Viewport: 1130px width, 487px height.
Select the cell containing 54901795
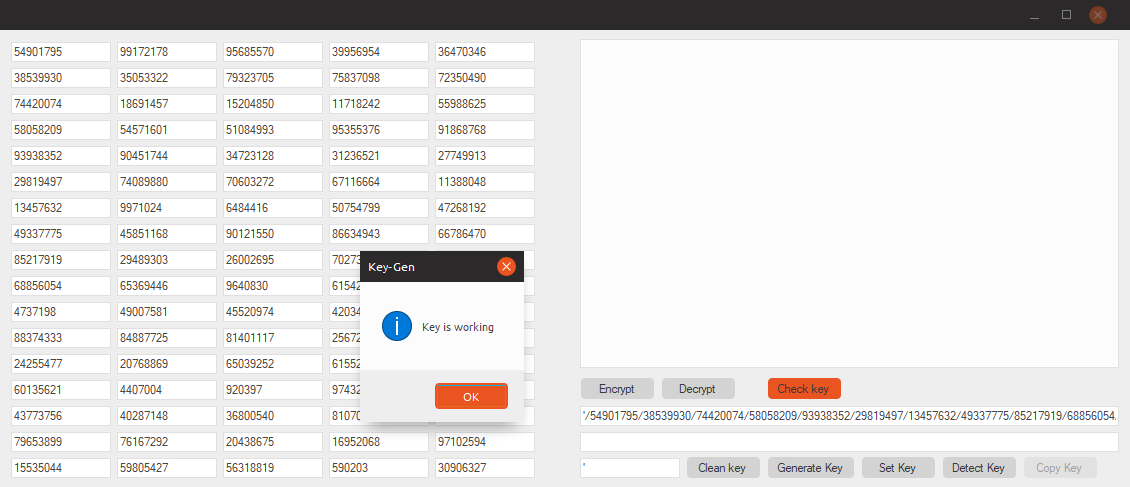pos(61,52)
